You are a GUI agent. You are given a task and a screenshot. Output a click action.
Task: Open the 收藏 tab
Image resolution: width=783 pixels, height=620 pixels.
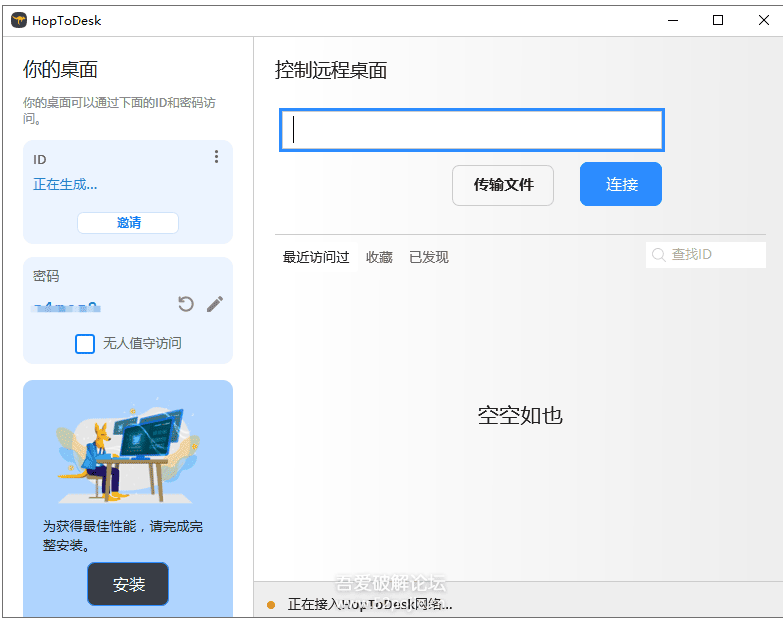379,257
